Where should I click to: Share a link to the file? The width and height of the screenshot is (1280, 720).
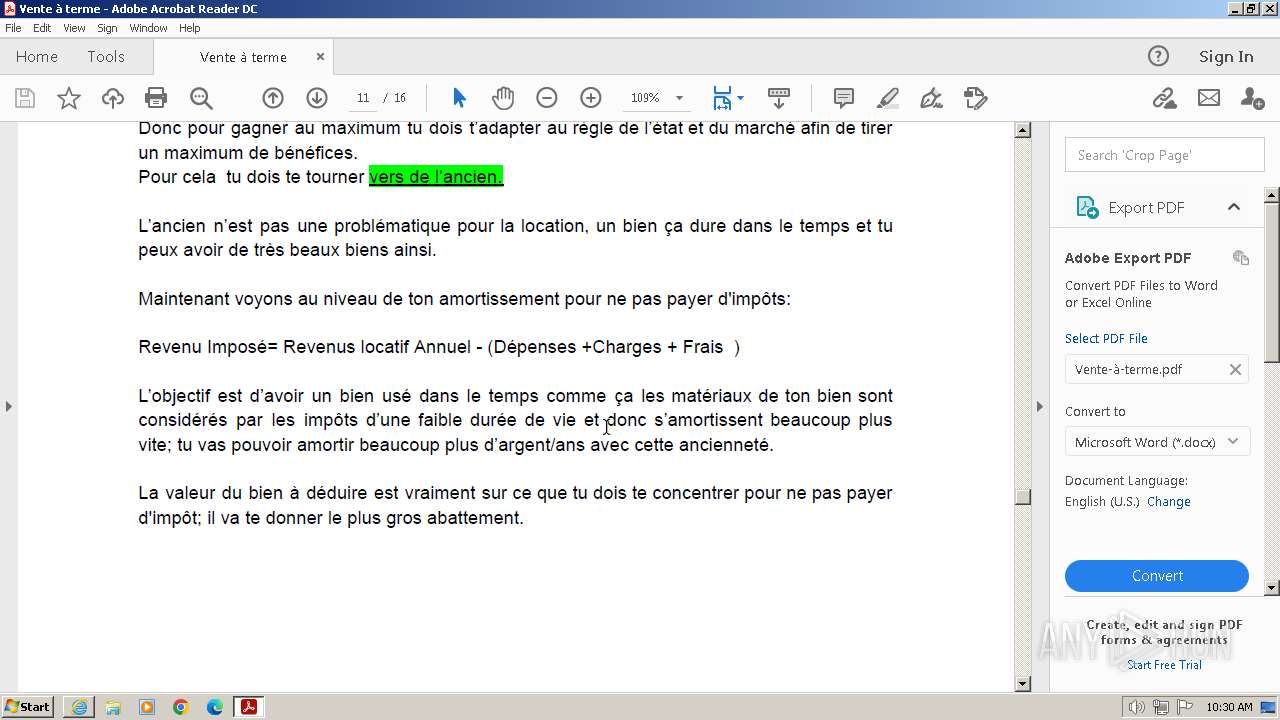coord(1164,98)
